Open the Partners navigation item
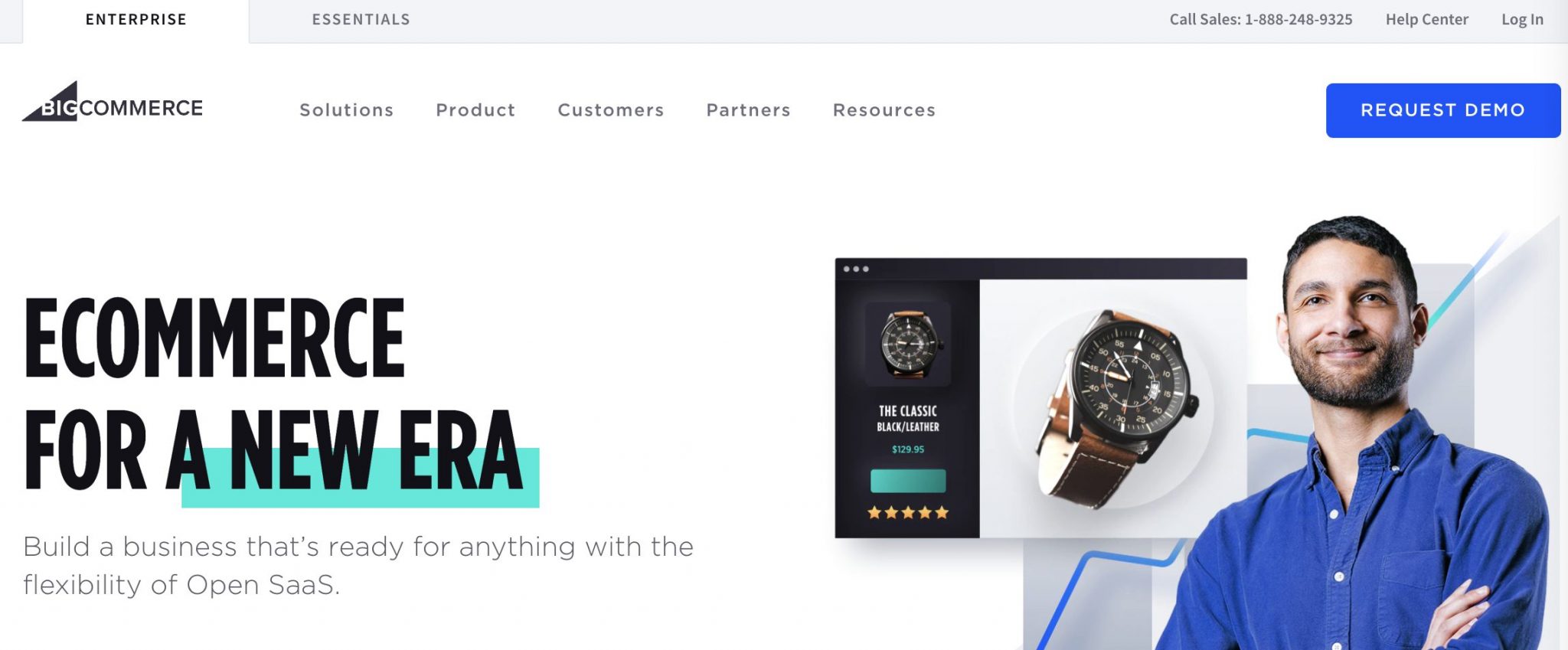 (748, 110)
